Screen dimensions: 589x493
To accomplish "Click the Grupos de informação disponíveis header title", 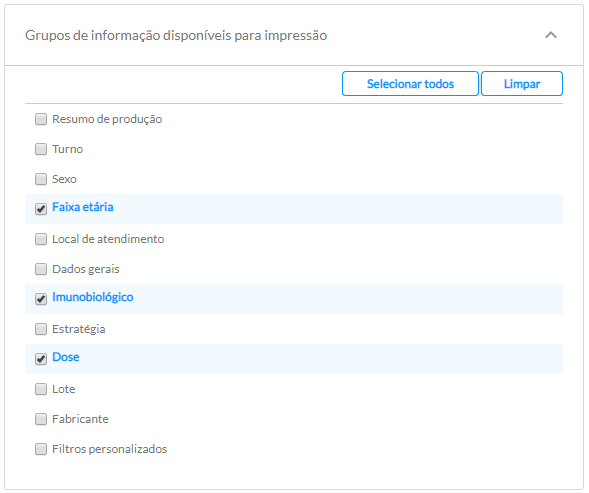I will (x=176, y=35).
